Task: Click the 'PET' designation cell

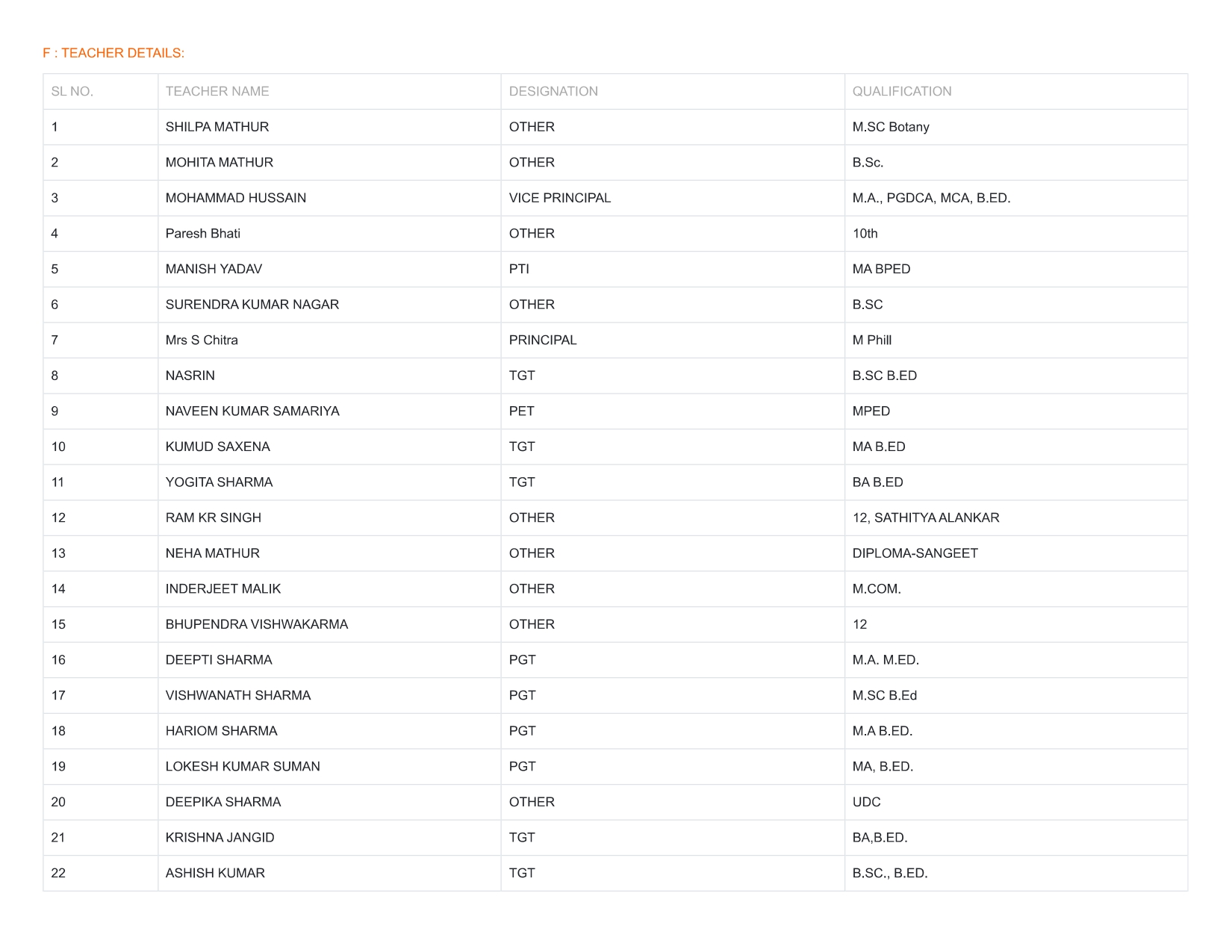Action: coord(521,411)
